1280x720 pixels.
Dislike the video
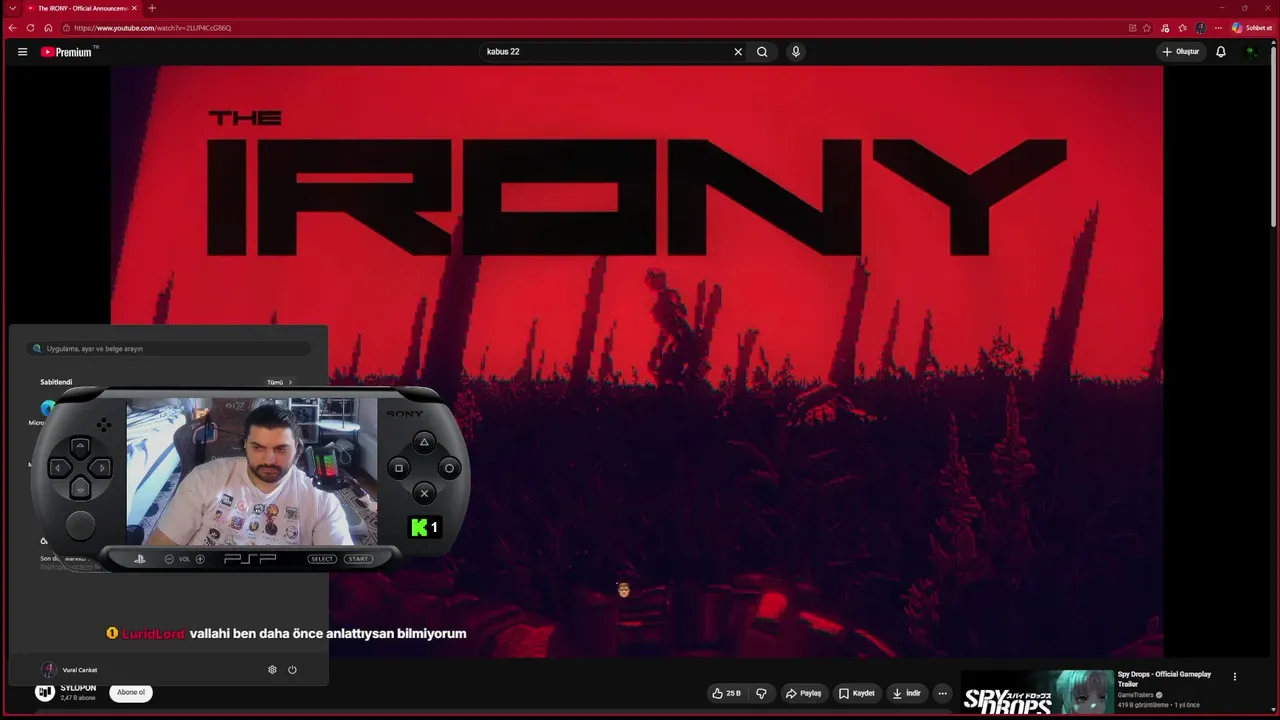point(761,693)
